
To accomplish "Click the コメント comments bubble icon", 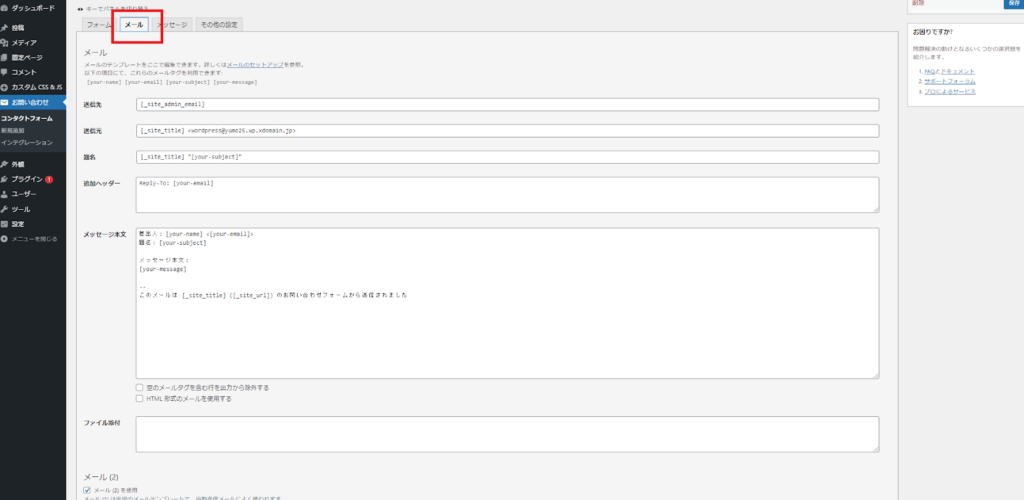I will pos(5,72).
